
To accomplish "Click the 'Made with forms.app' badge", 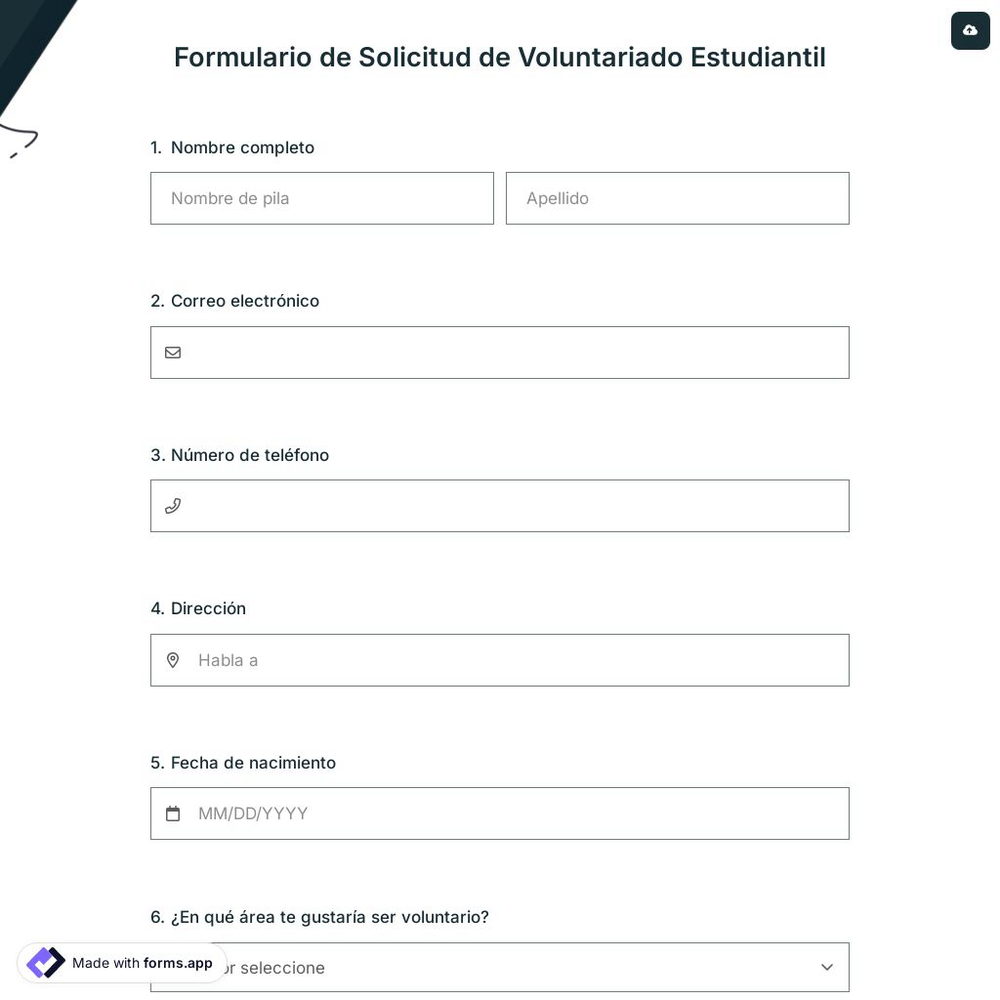I will tap(120, 963).
